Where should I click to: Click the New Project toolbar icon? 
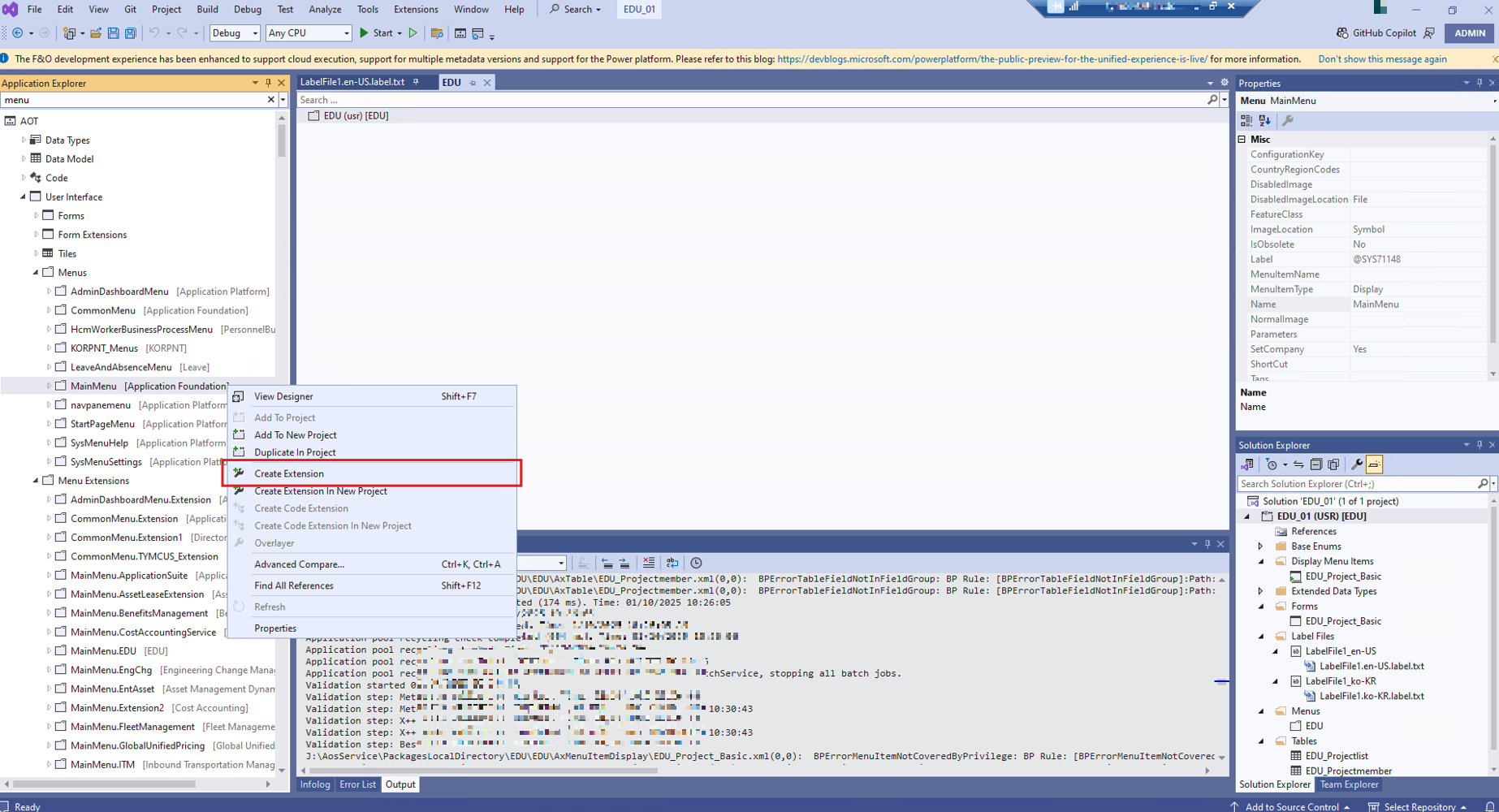tap(69, 33)
